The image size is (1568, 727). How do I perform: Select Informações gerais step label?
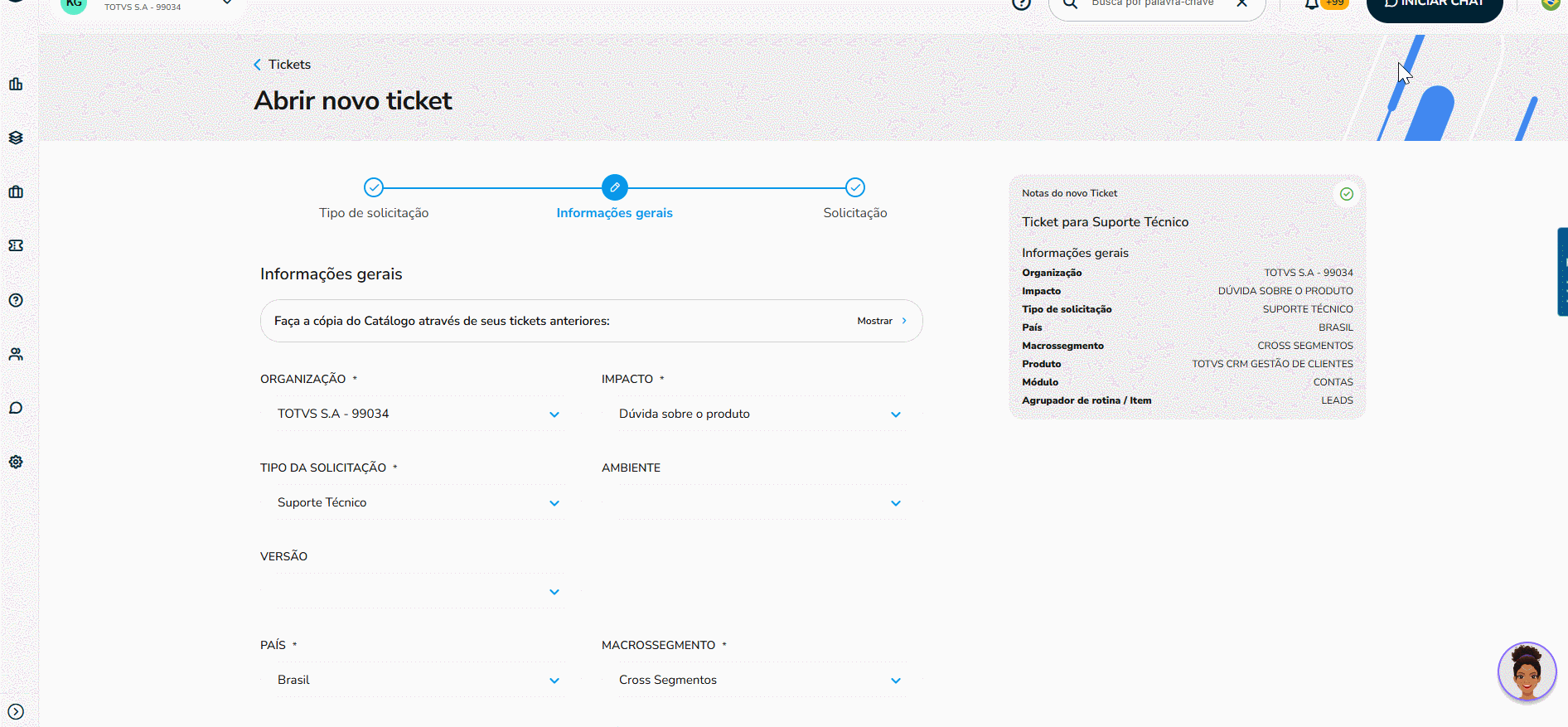point(615,213)
